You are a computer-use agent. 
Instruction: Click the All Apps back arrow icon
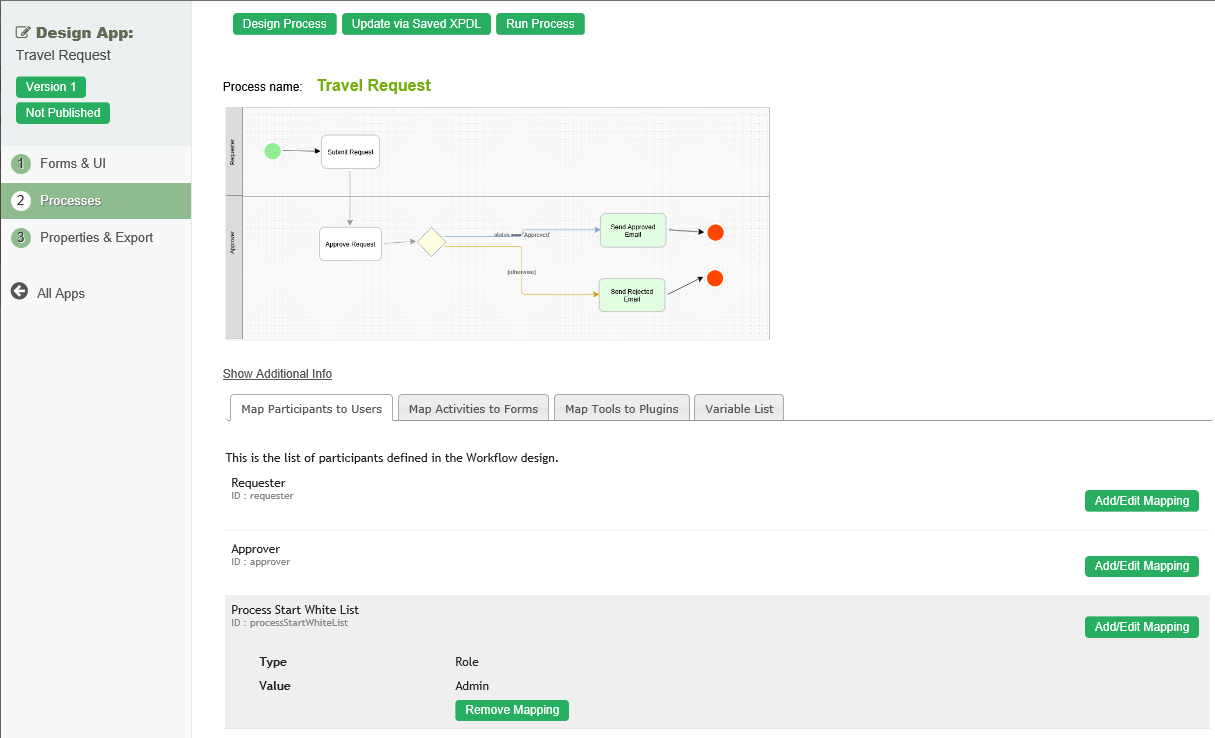(x=19, y=292)
